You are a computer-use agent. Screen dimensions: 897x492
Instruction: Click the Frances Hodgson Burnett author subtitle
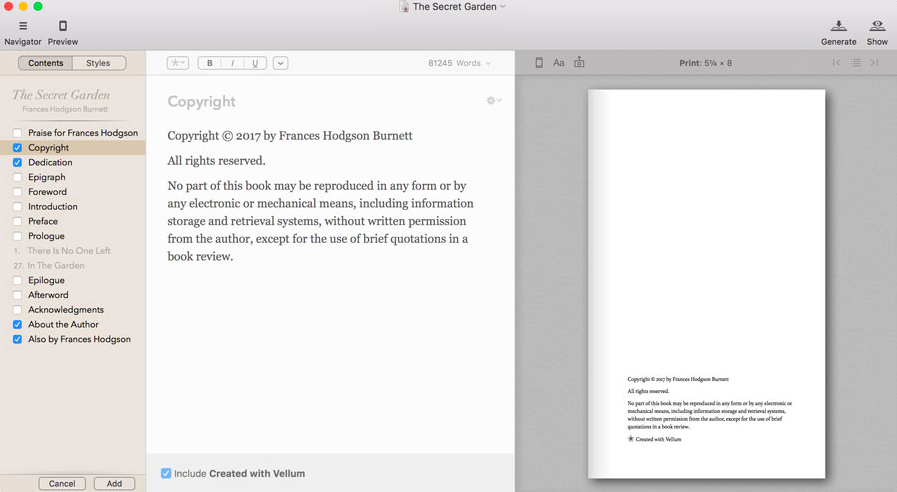pos(65,109)
